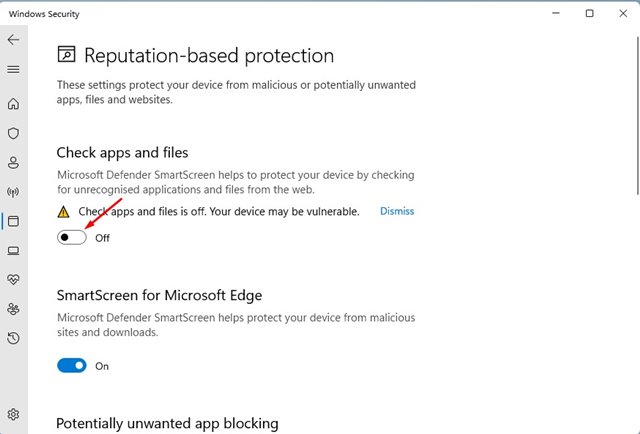Open Family options in sidebar
640x434 pixels.
(x=13, y=309)
